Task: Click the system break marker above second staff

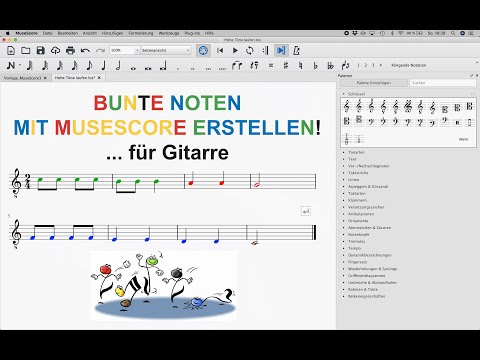Action: click(306, 211)
